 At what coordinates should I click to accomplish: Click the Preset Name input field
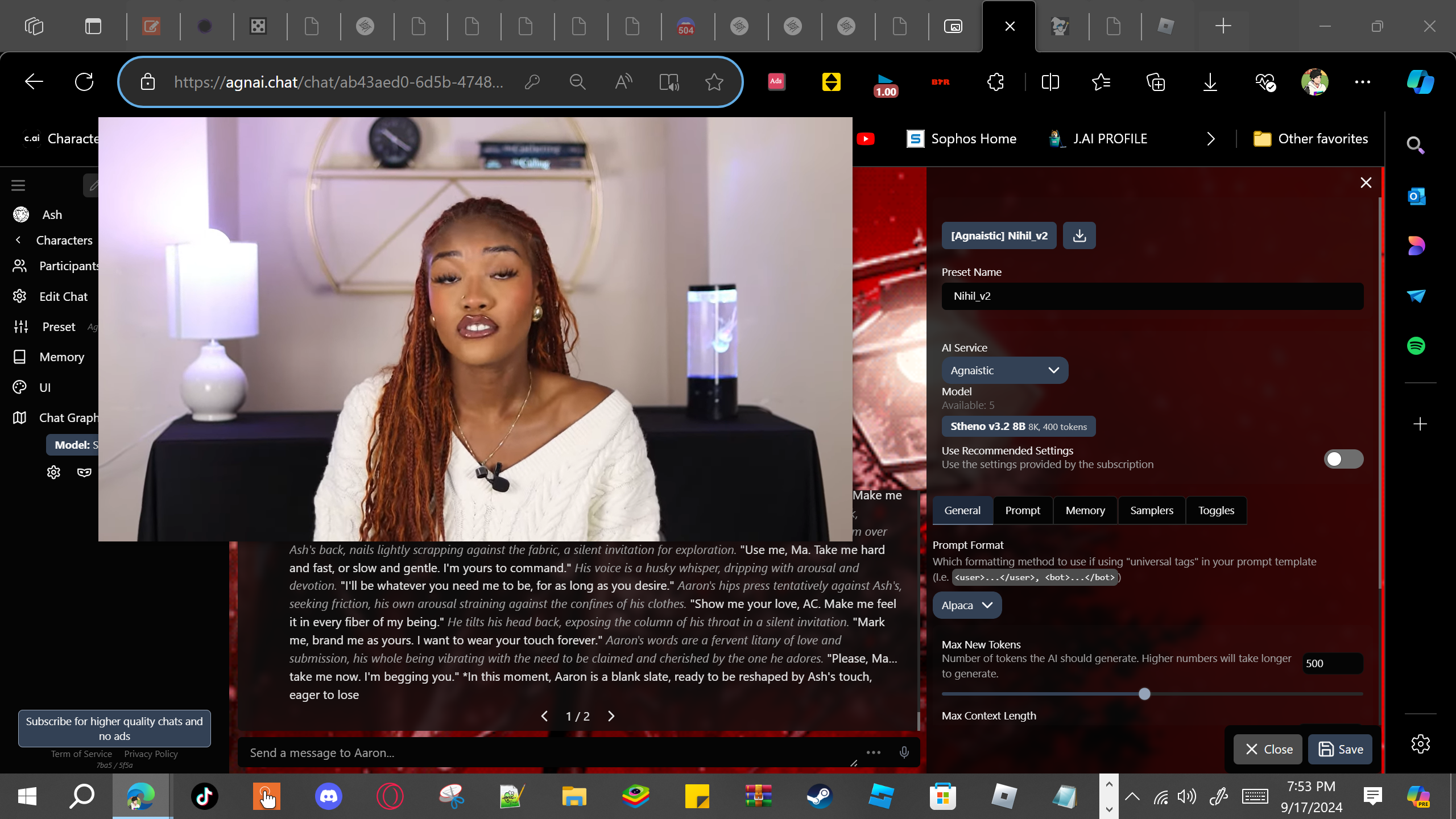click(1152, 296)
